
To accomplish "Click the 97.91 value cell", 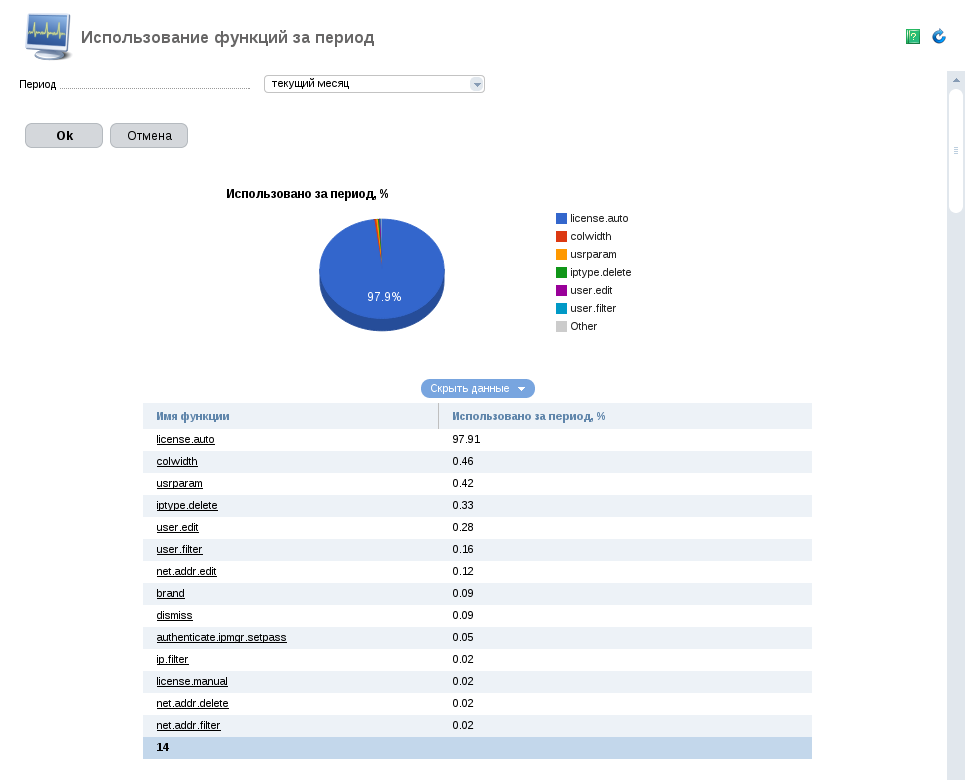I will coord(466,440).
